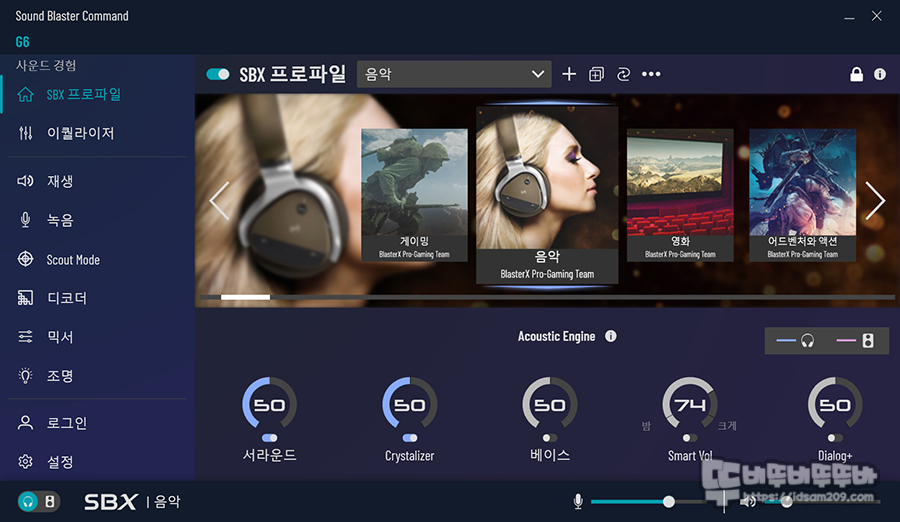Click the 베이스 dial at 50

point(549,404)
